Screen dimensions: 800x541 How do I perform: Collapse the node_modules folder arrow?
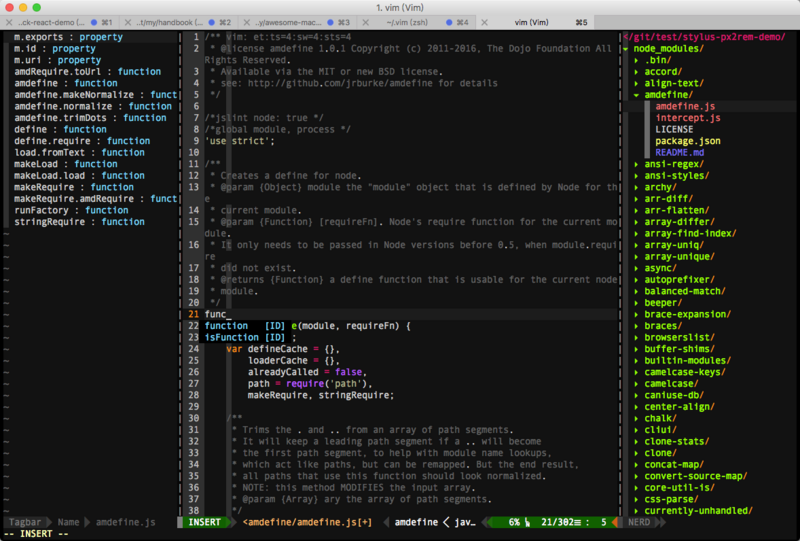pyautogui.click(x=626, y=48)
